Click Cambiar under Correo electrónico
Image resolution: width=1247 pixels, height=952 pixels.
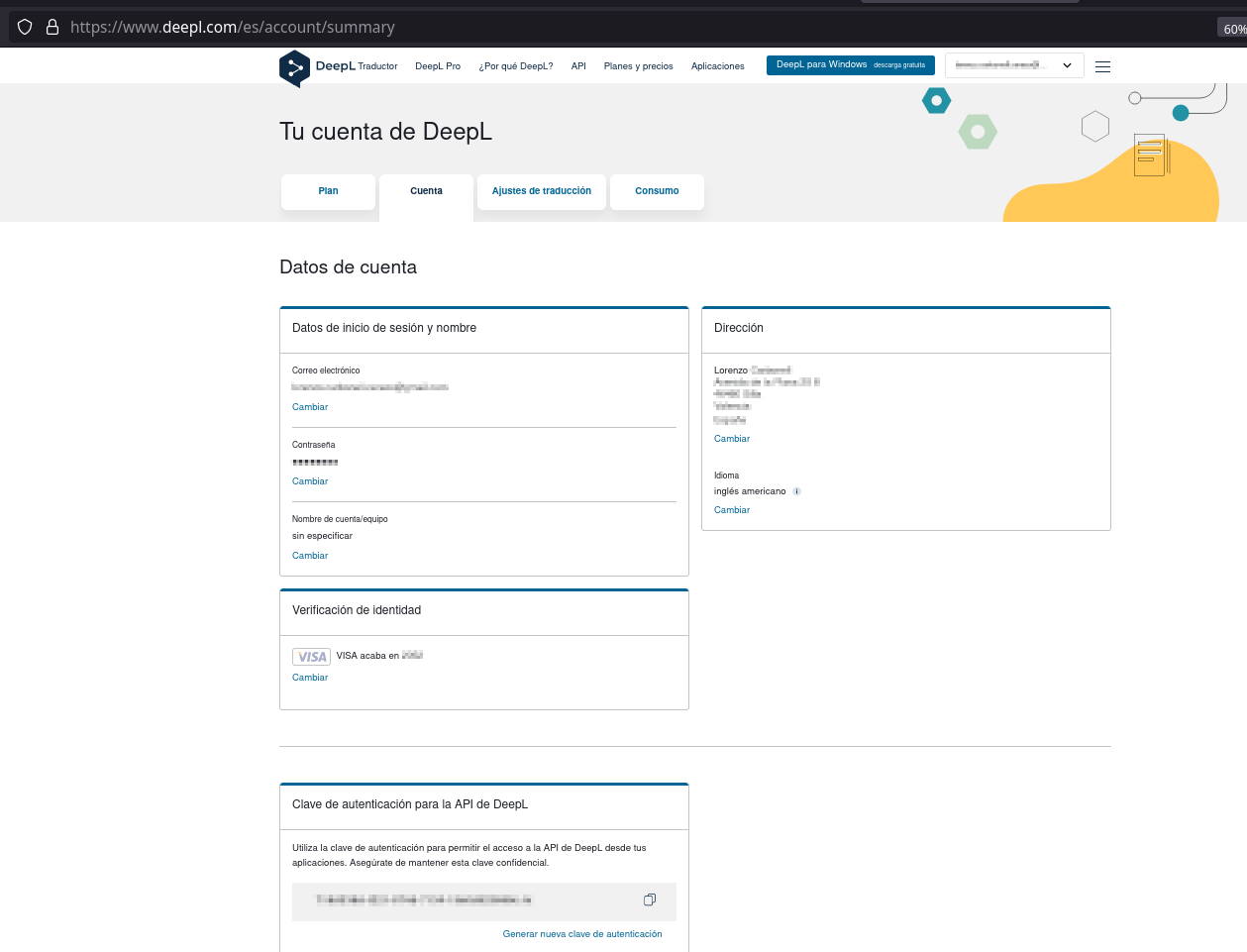pyautogui.click(x=310, y=407)
